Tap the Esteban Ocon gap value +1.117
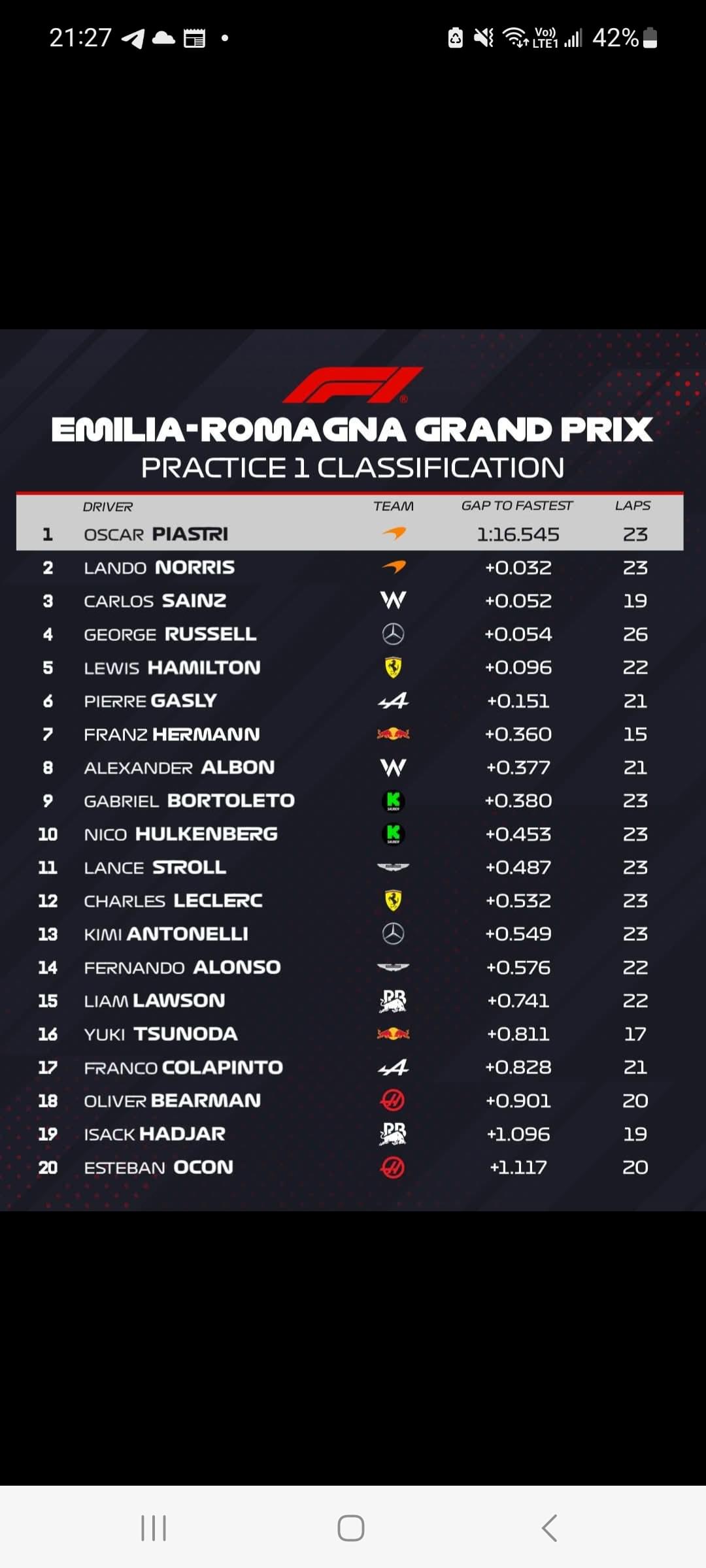706x1568 pixels. tap(518, 1168)
